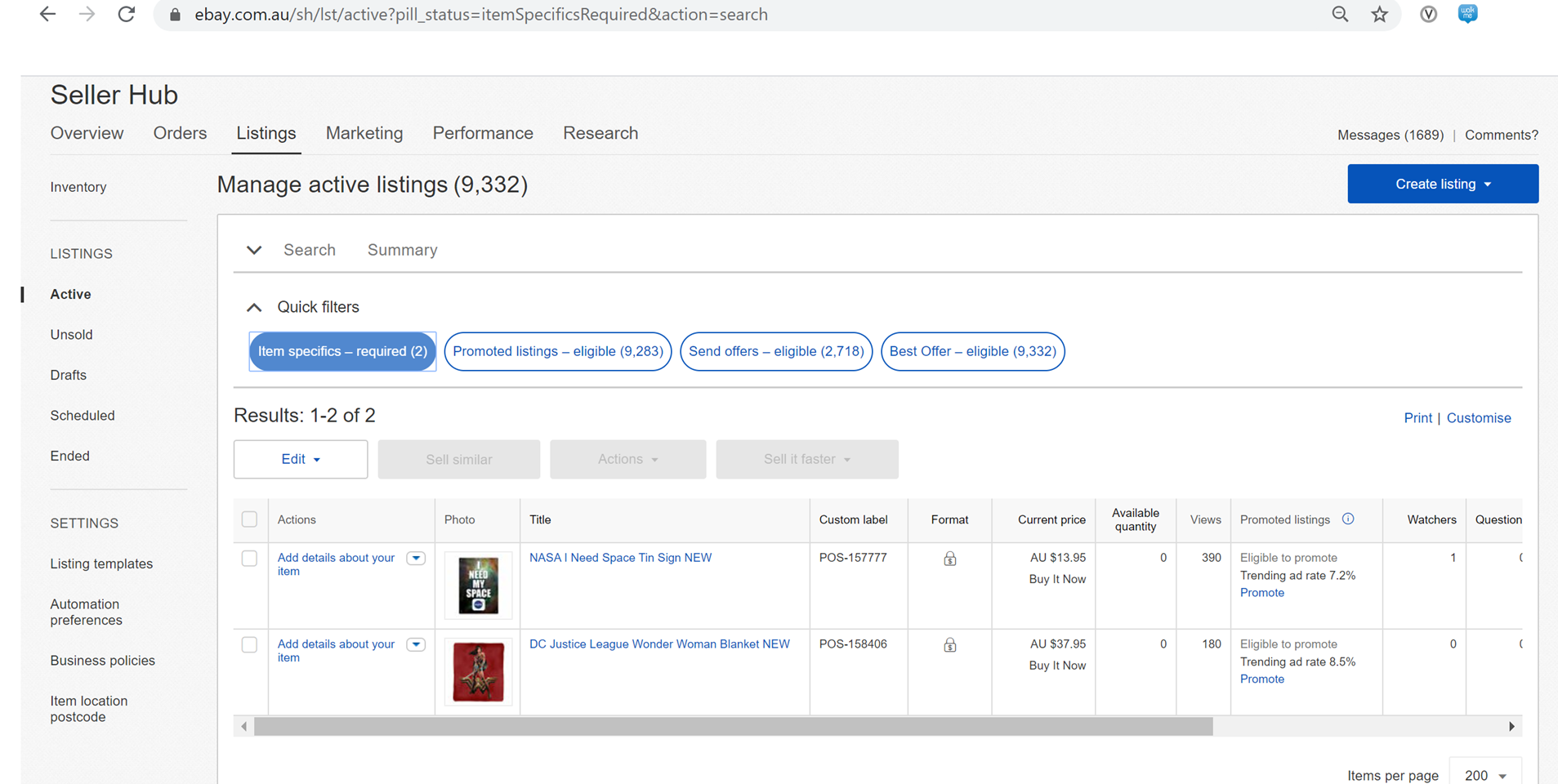
Task: Apply Best Offer – eligible filter
Action: point(972,351)
